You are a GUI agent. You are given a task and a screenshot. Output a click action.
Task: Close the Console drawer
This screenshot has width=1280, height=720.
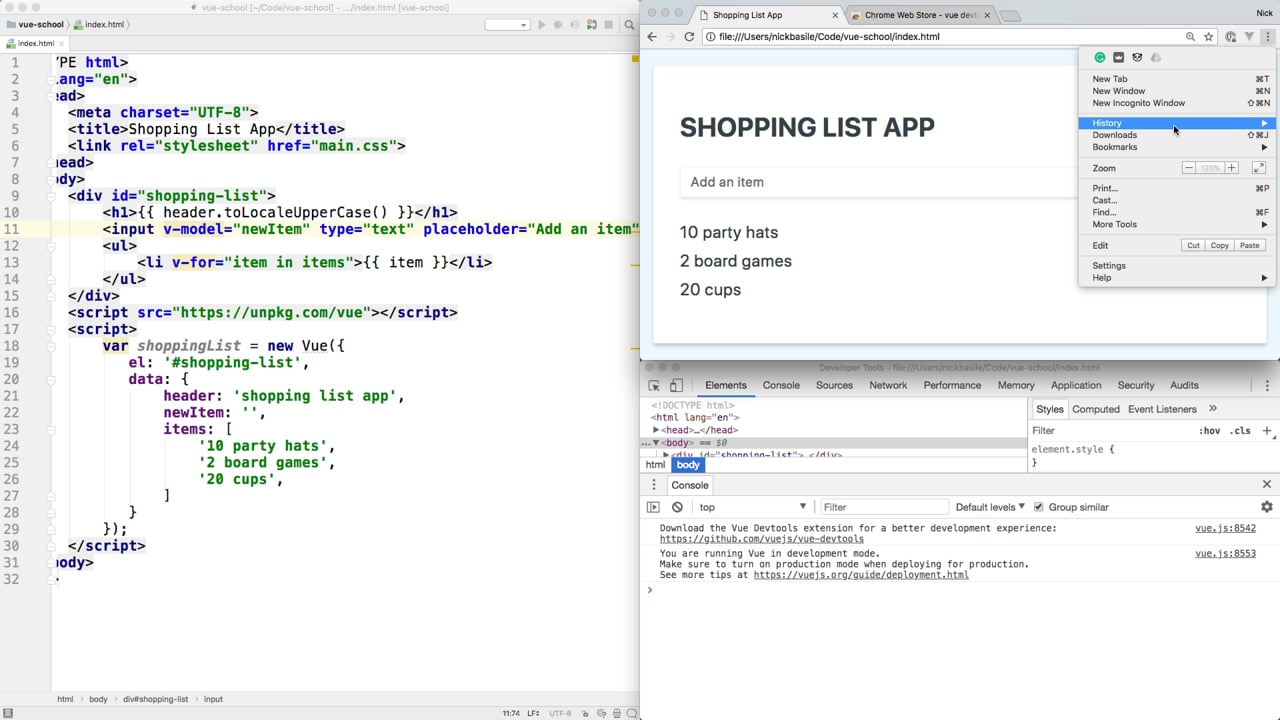[x=1266, y=485]
